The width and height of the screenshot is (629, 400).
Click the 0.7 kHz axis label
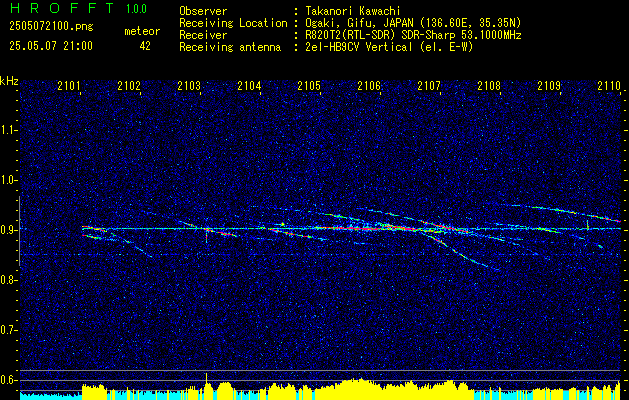(x=8, y=330)
